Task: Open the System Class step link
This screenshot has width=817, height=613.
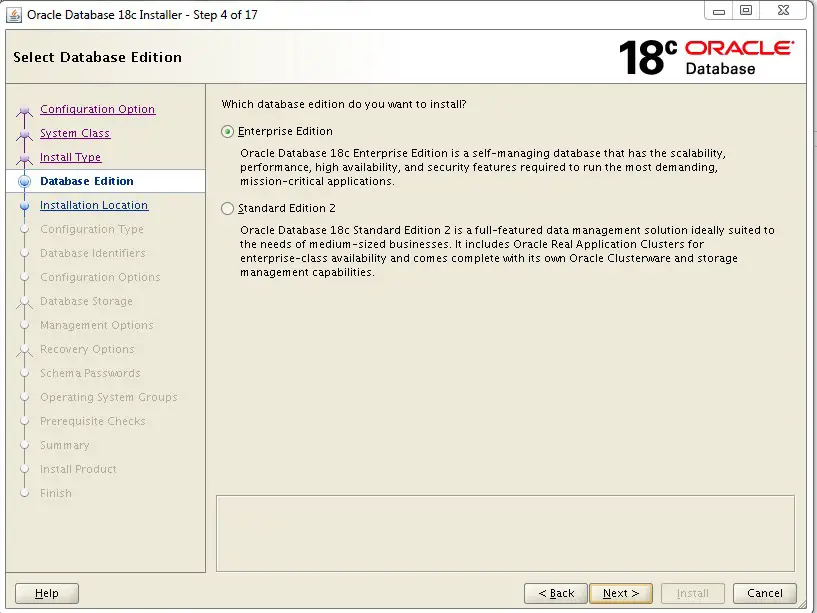Action: click(75, 133)
